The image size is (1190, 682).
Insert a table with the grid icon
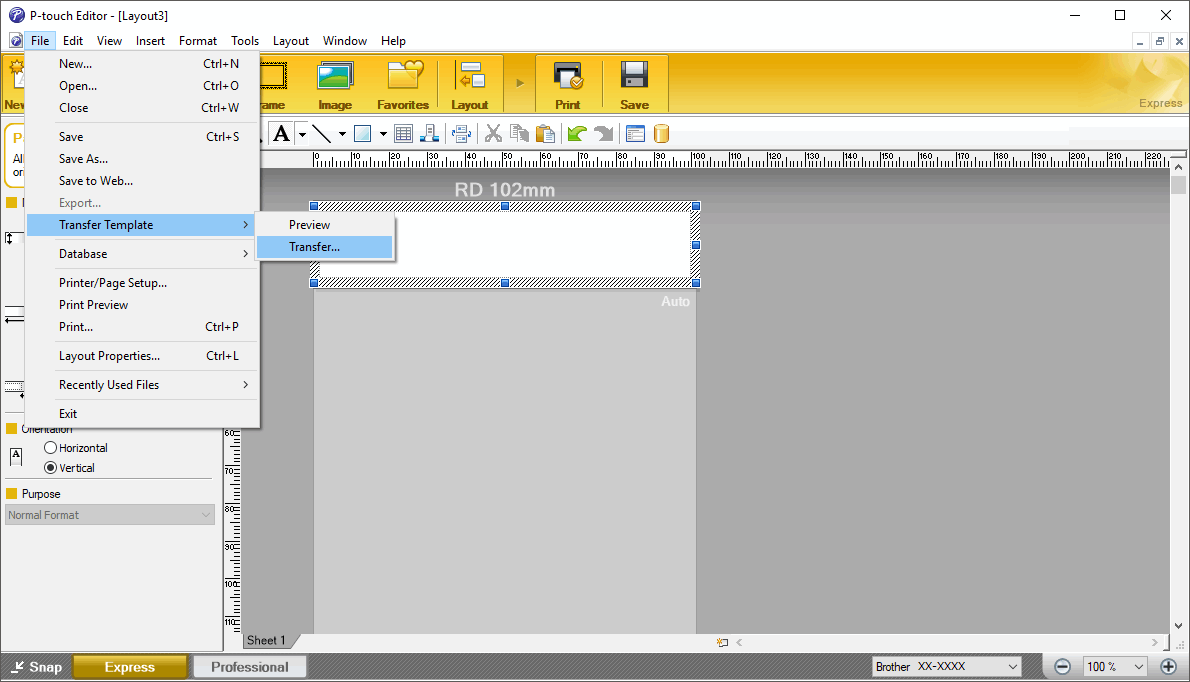tap(404, 134)
